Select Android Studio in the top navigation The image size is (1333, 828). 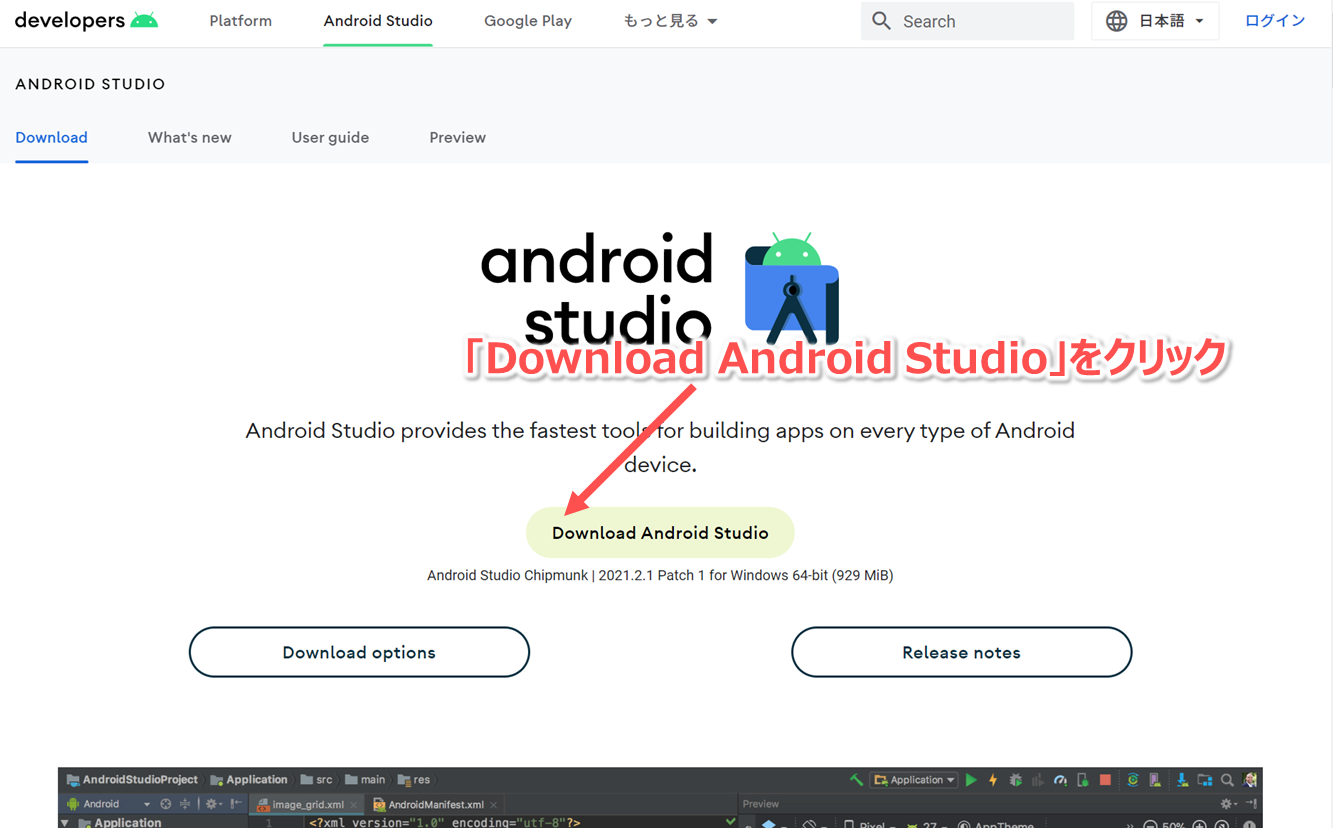pos(377,20)
